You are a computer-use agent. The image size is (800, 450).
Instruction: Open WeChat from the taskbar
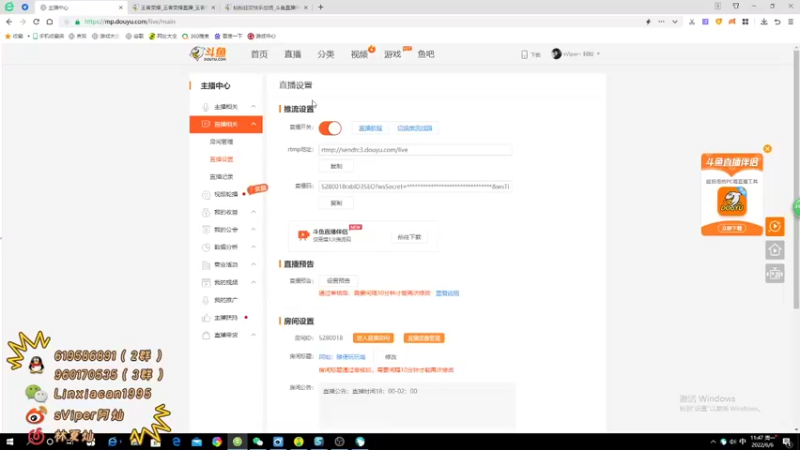tap(258, 442)
